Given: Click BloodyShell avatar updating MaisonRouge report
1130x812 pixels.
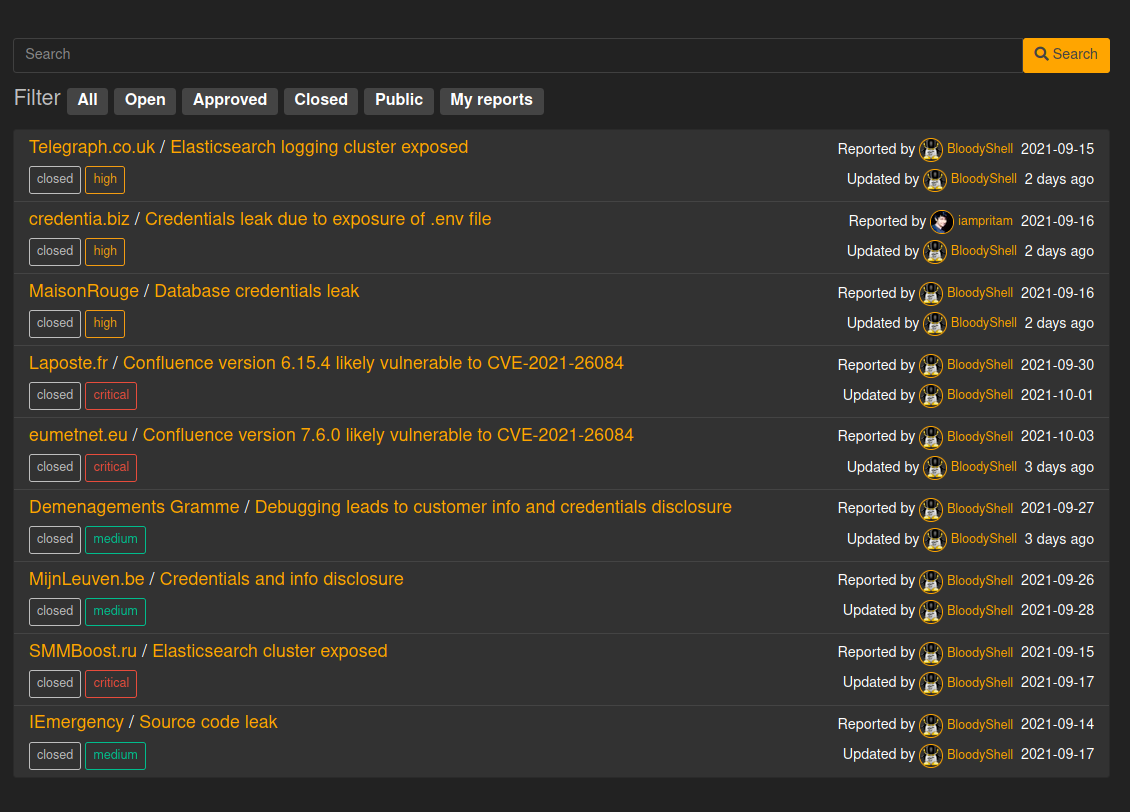Looking at the screenshot, I should coord(935,324).
